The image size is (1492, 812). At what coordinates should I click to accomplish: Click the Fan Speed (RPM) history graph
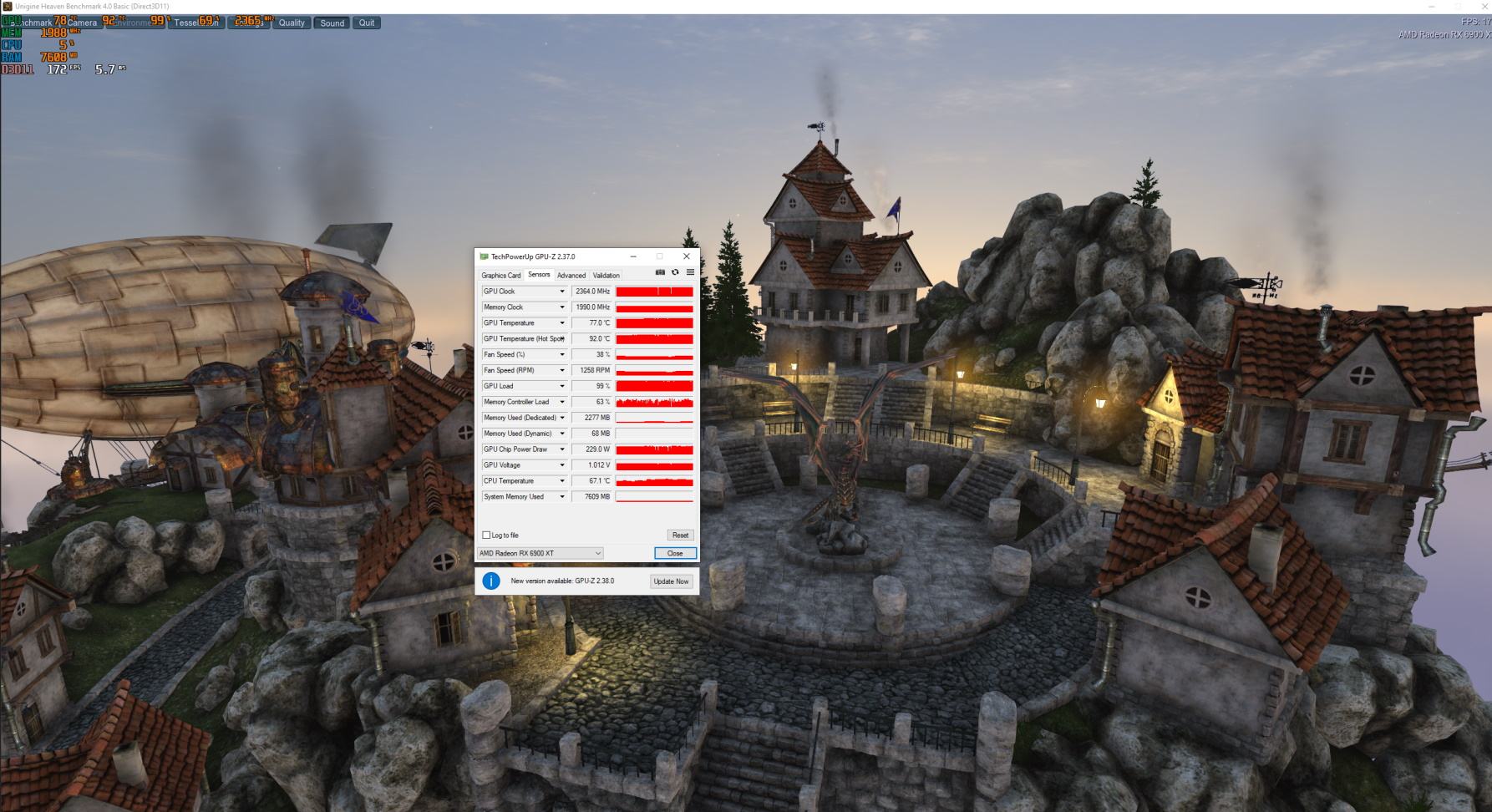pyautogui.click(x=655, y=370)
